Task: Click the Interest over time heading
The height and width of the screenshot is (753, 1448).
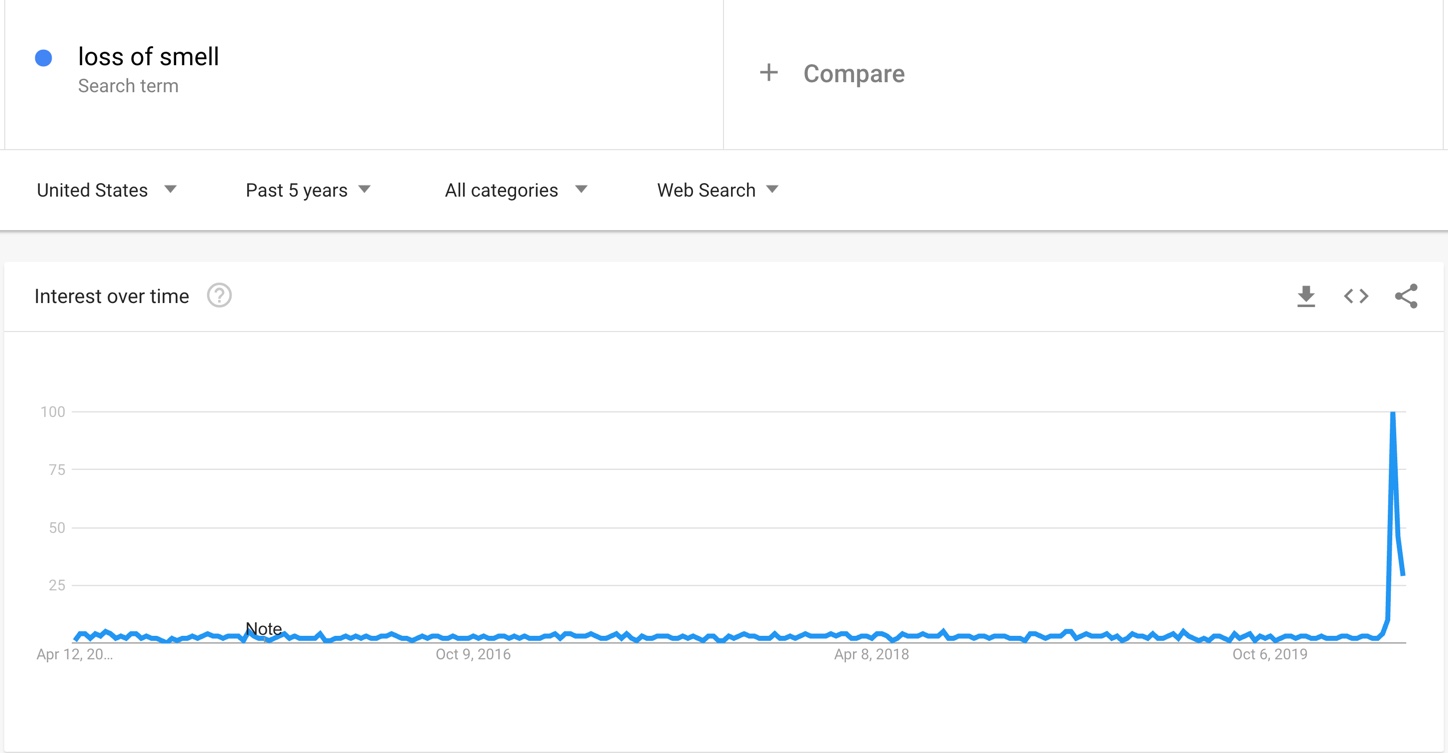Action: (112, 296)
